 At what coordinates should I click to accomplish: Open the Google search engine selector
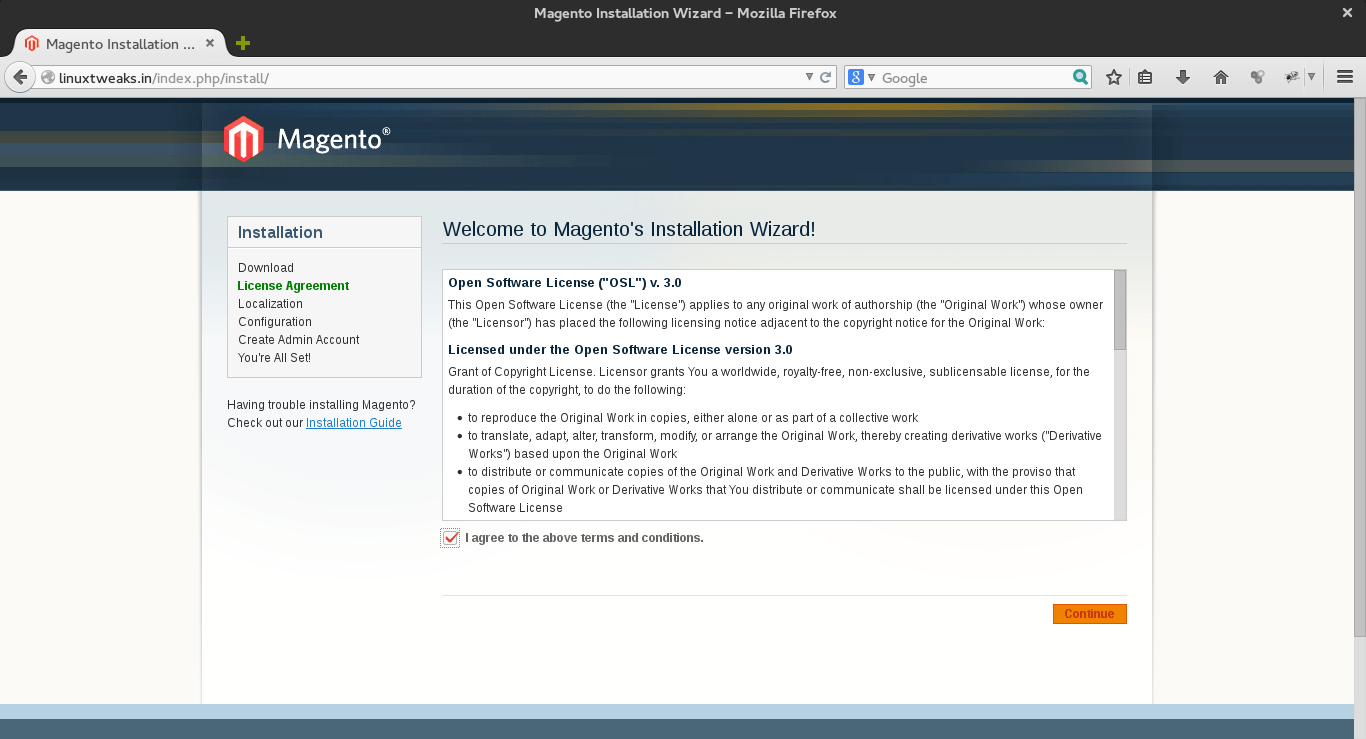tap(861, 77)
